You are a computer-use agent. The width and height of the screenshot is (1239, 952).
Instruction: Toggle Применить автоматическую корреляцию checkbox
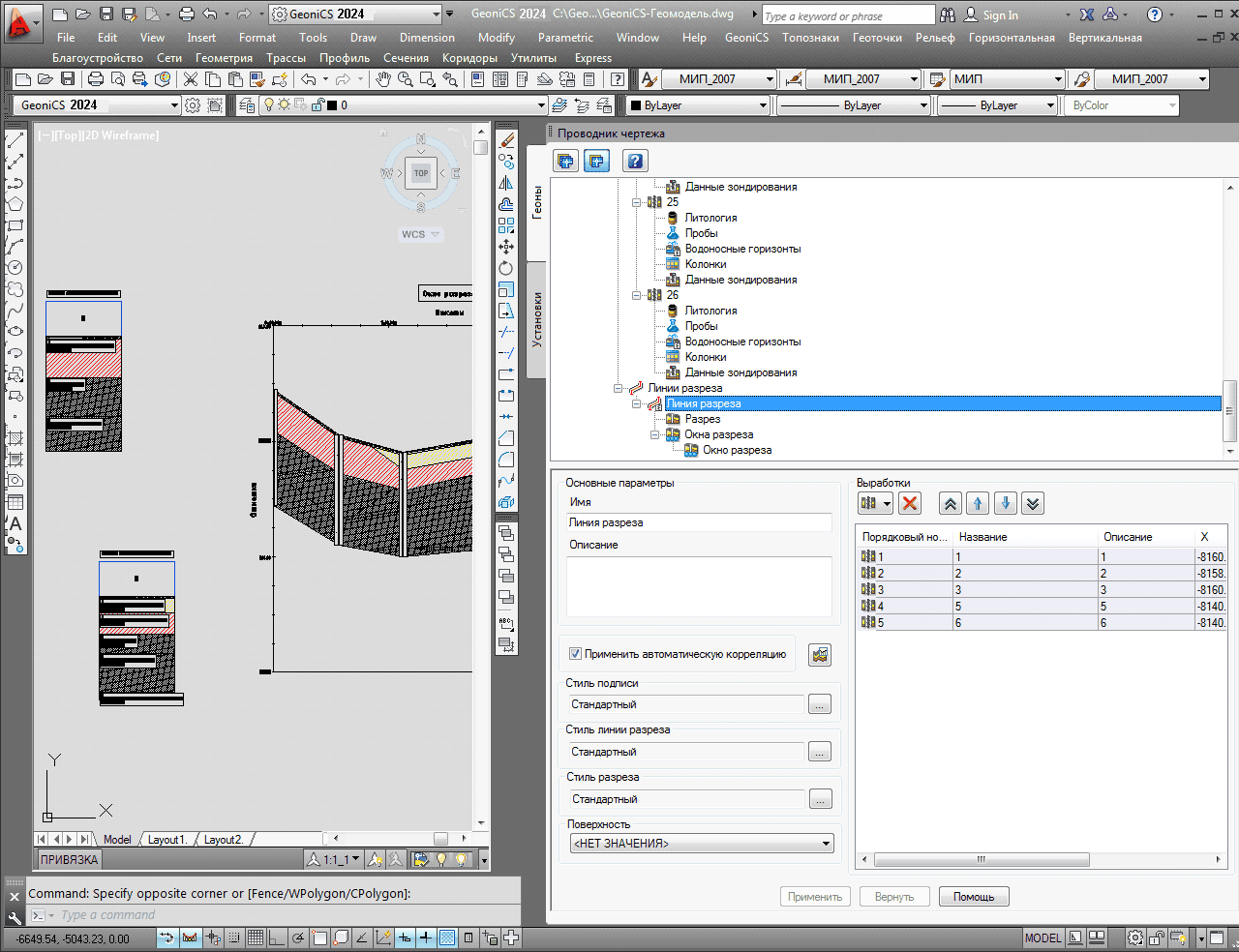point(575,654)
